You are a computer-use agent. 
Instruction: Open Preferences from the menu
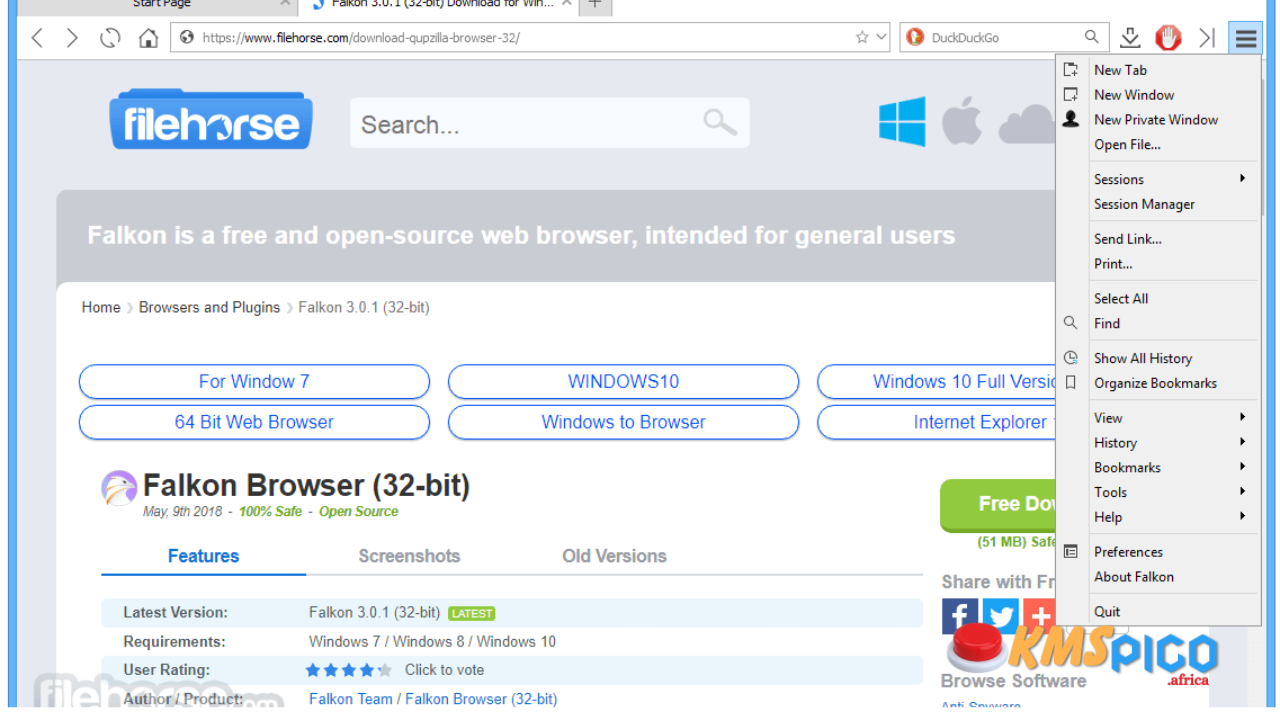(1158, 552)
